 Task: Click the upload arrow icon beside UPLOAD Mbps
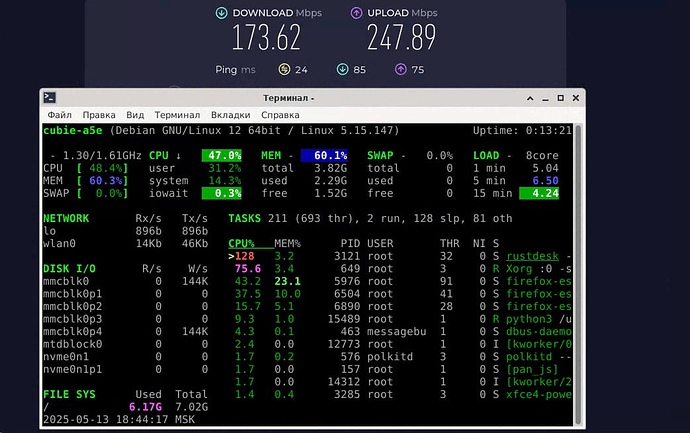tap(356, 13)
